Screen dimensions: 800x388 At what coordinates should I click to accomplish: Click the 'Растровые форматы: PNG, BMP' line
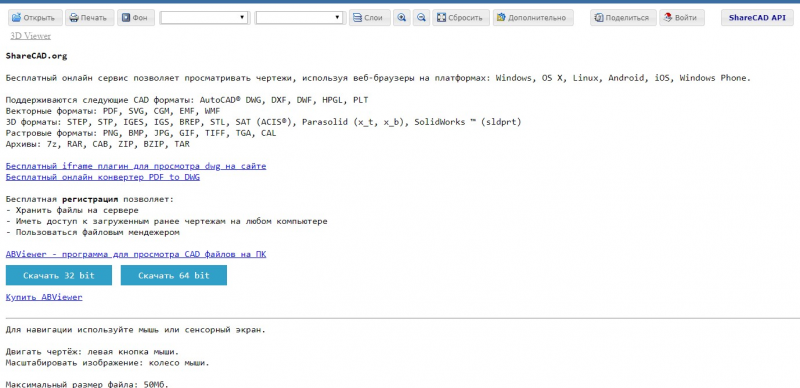pyautogui.click(x=141, y=133)
